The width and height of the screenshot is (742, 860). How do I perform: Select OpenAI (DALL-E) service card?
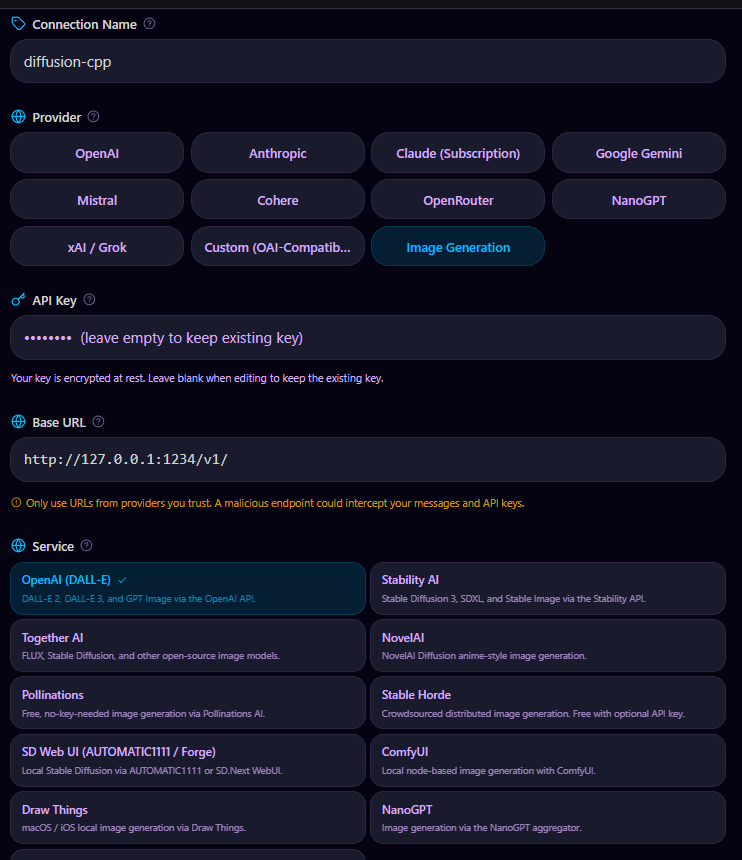(188, 589)
